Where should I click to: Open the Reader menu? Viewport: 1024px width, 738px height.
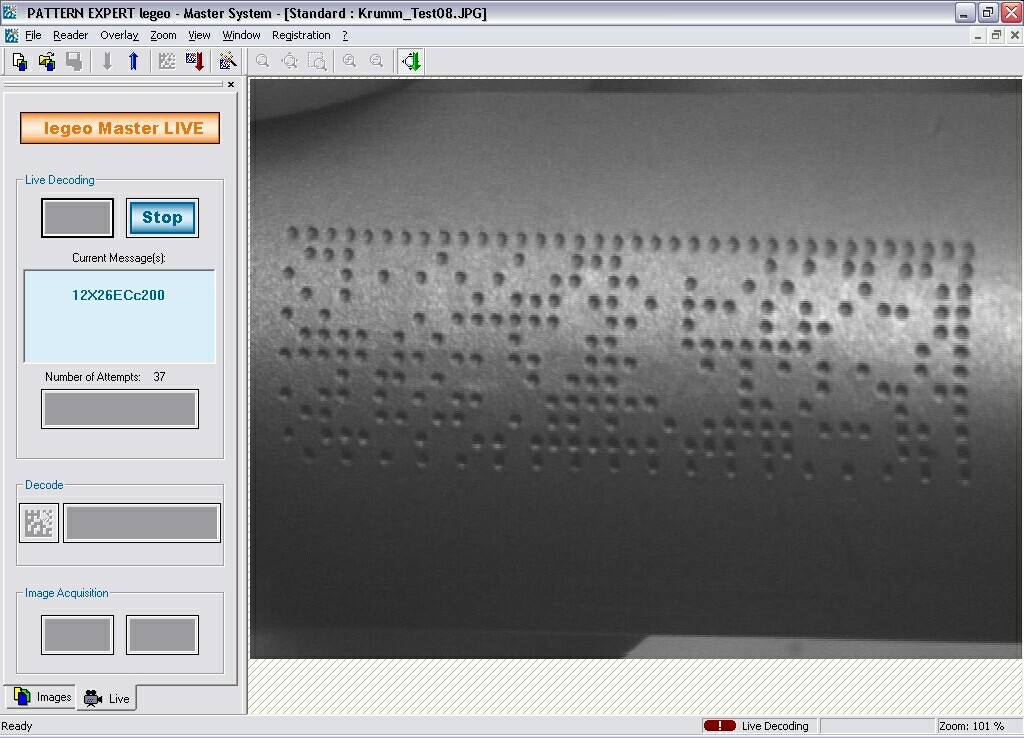tap(70, 35)
